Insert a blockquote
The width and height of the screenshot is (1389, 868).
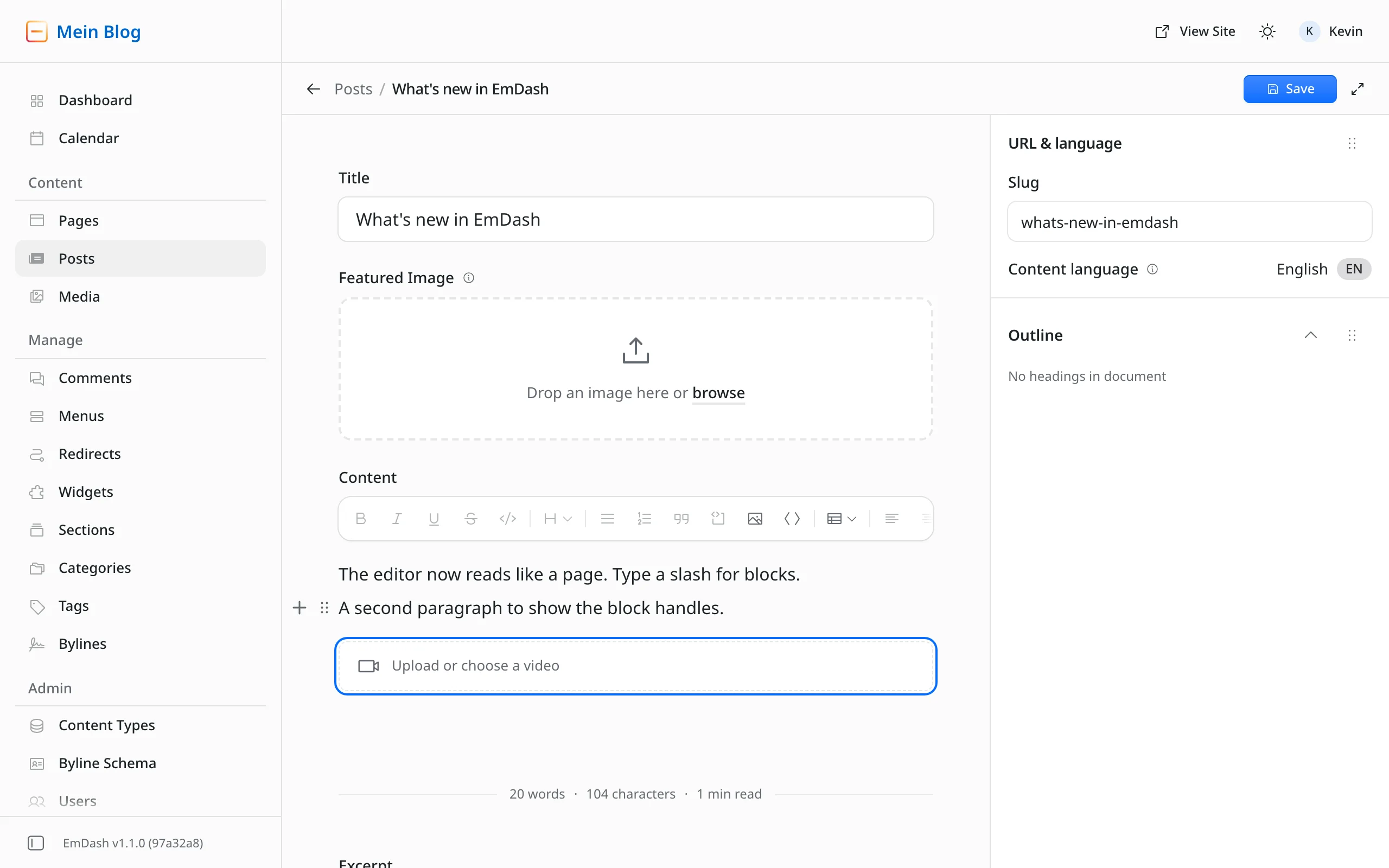tap(681, 519)
